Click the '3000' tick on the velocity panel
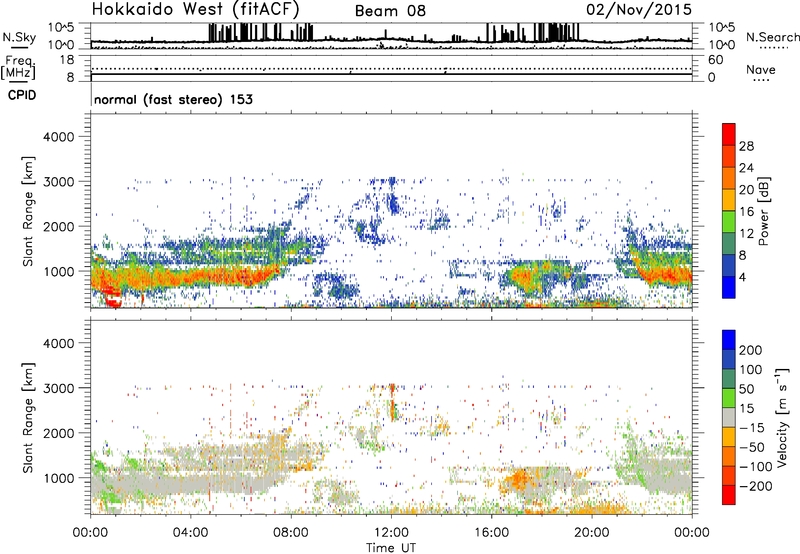 click(x=58, y=388)
